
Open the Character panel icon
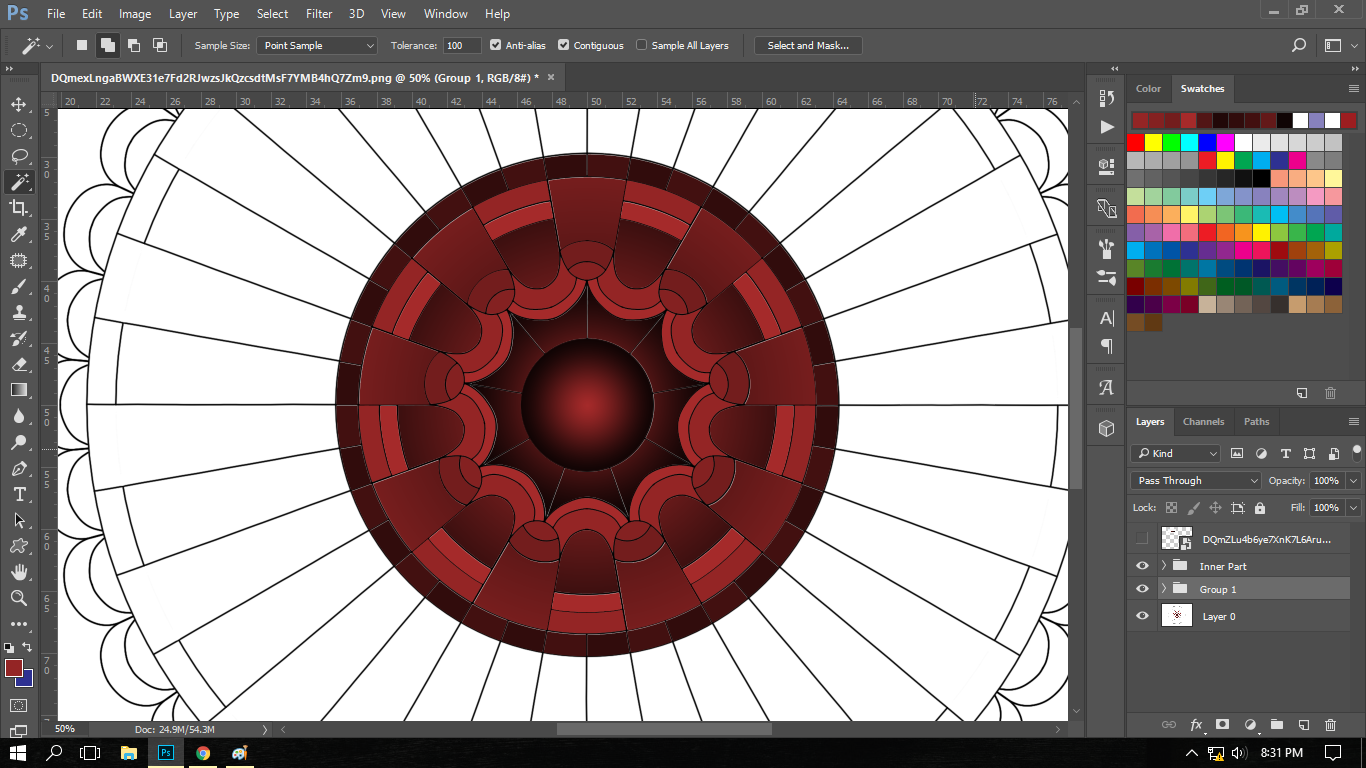pyautogui.click(x=1106, y=318)
